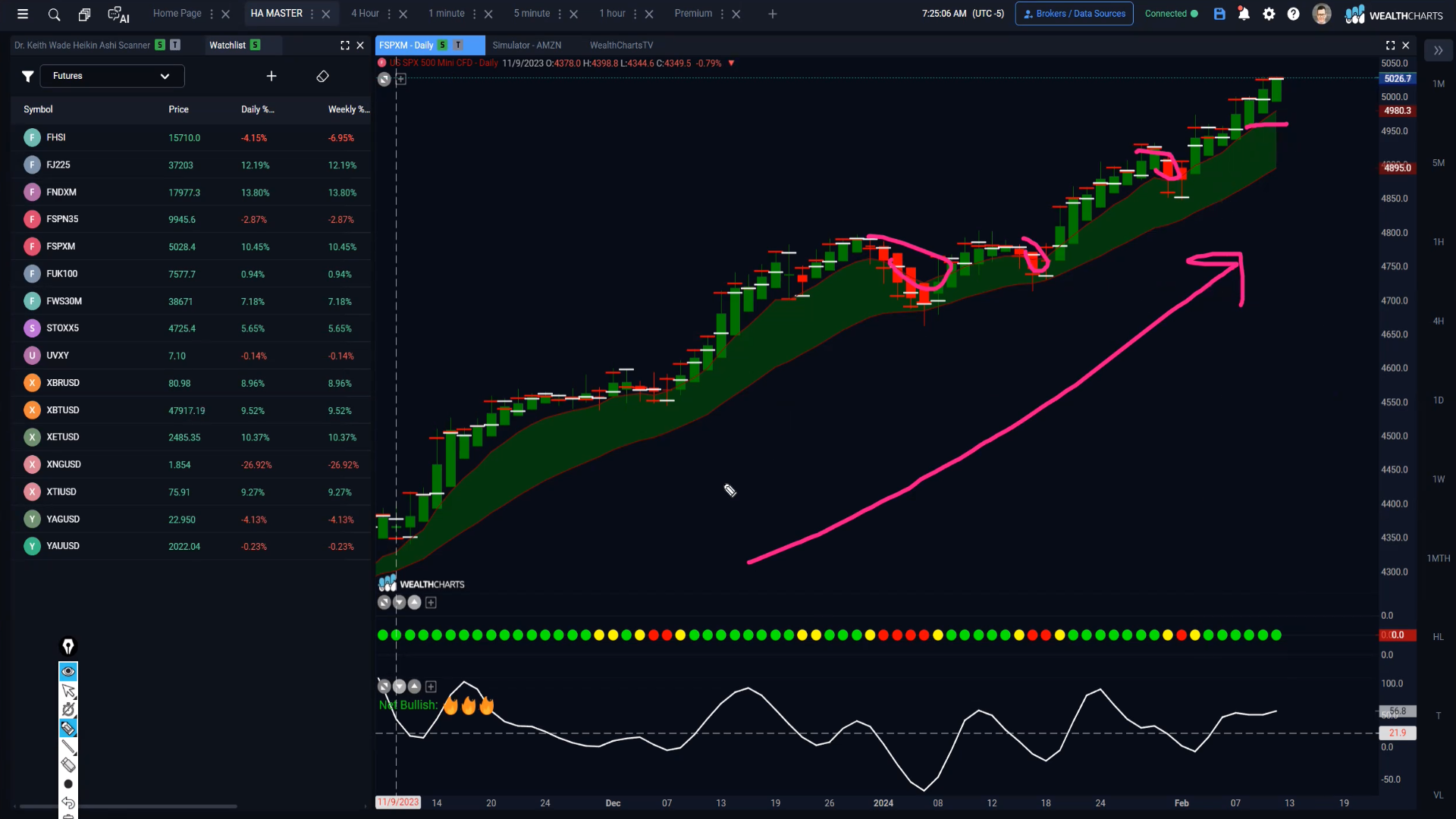Open 5 minute tab options menu

(560, 14)
